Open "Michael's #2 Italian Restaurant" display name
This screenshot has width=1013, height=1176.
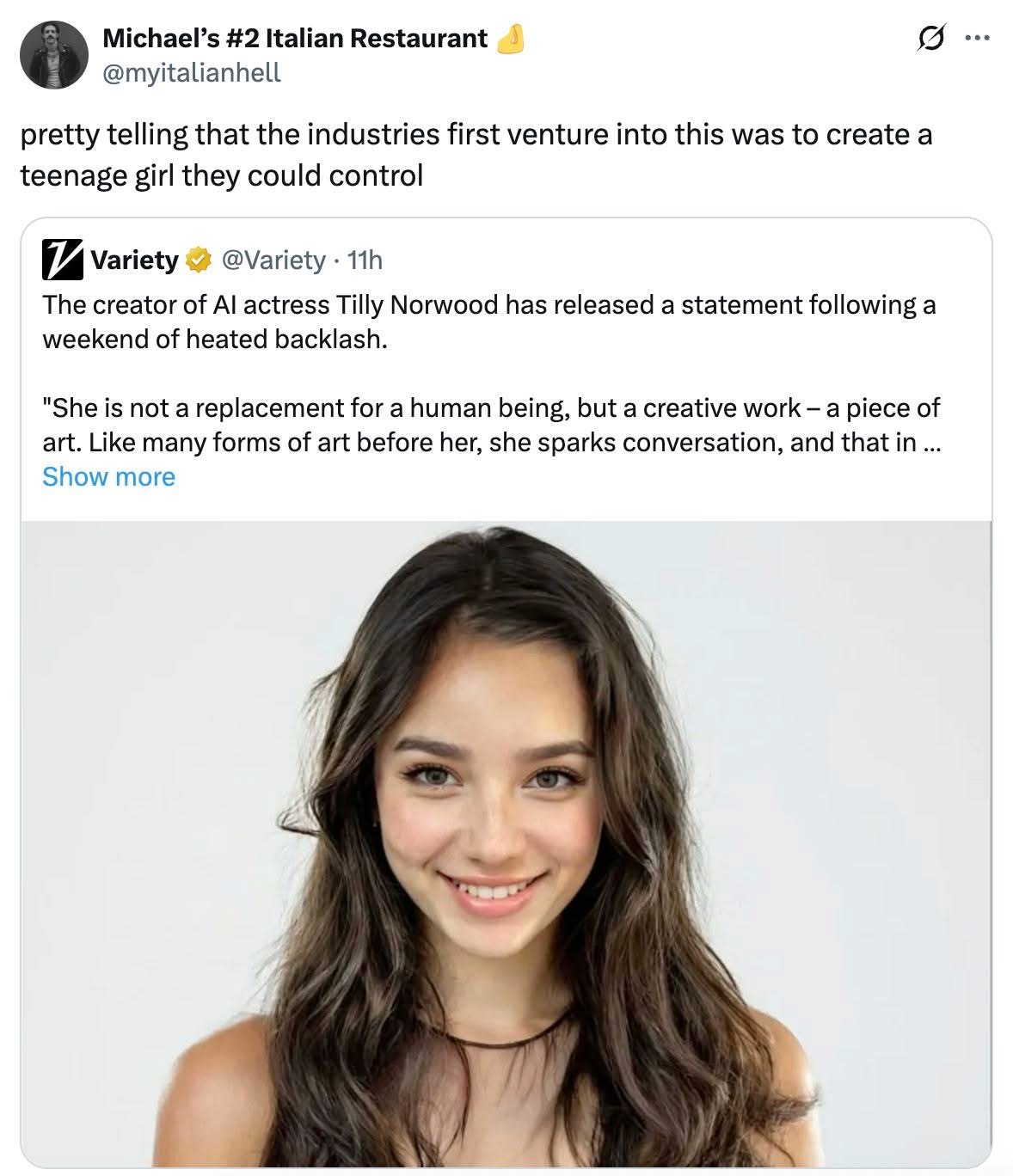pos(294,39)
